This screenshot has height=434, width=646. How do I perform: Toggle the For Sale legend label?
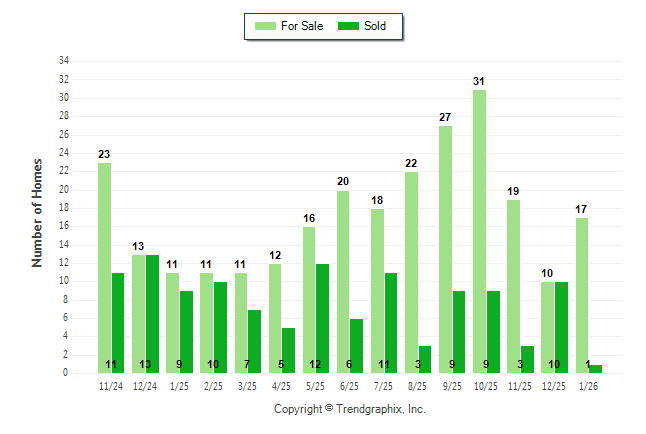pyautogui.click(x=303, y=26)
